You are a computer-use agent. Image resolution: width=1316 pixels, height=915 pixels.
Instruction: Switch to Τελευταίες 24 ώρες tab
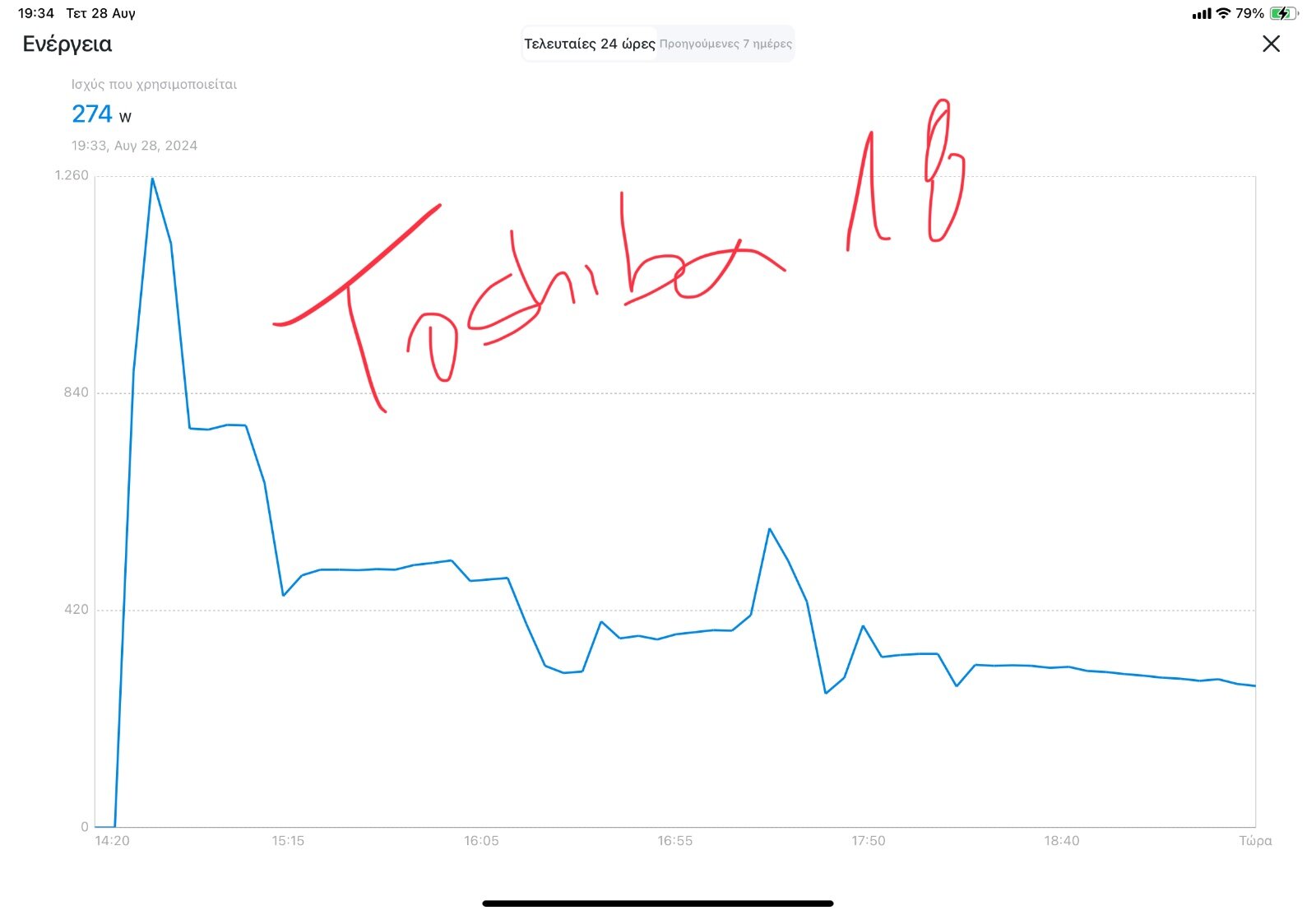(590, 44)
